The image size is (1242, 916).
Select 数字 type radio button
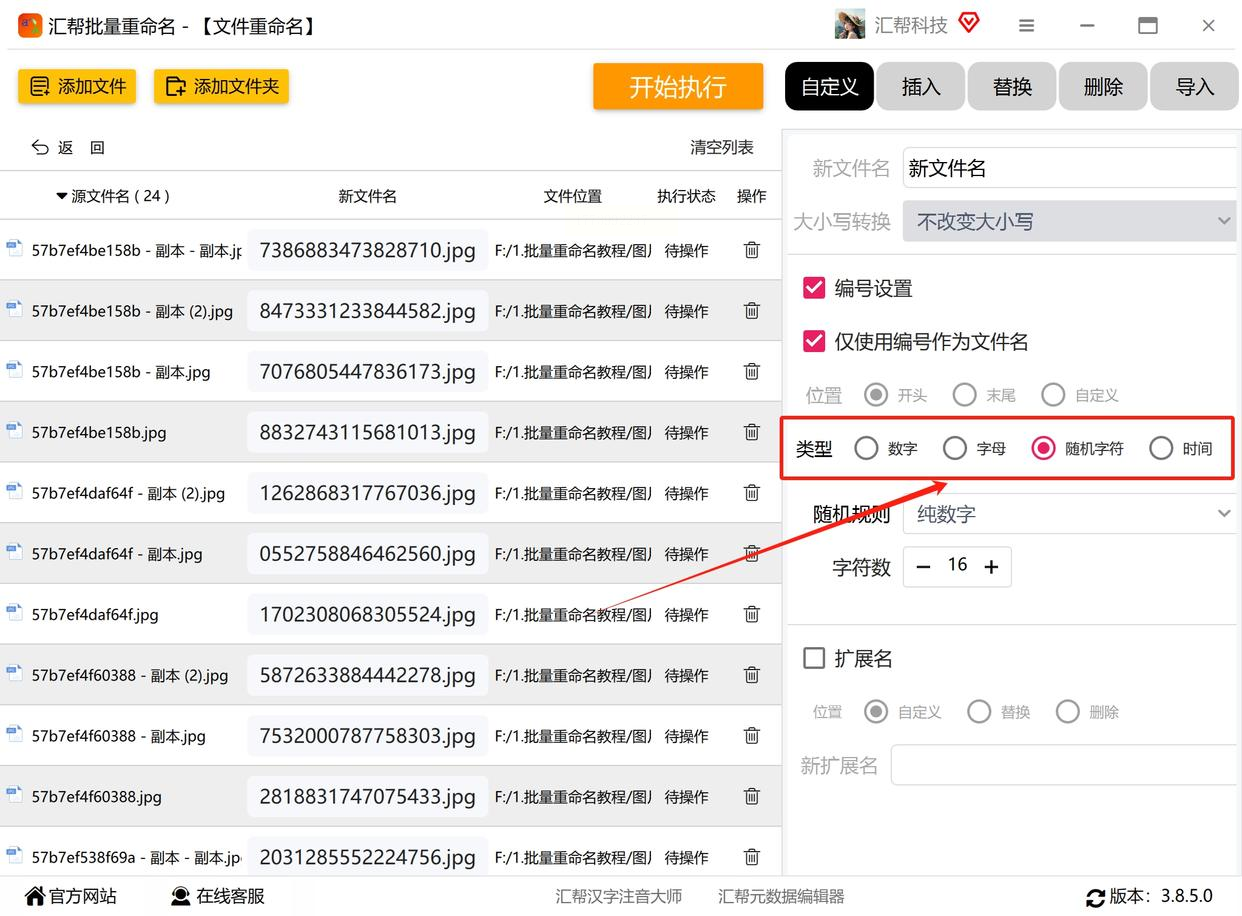click(x=866, y=448)
